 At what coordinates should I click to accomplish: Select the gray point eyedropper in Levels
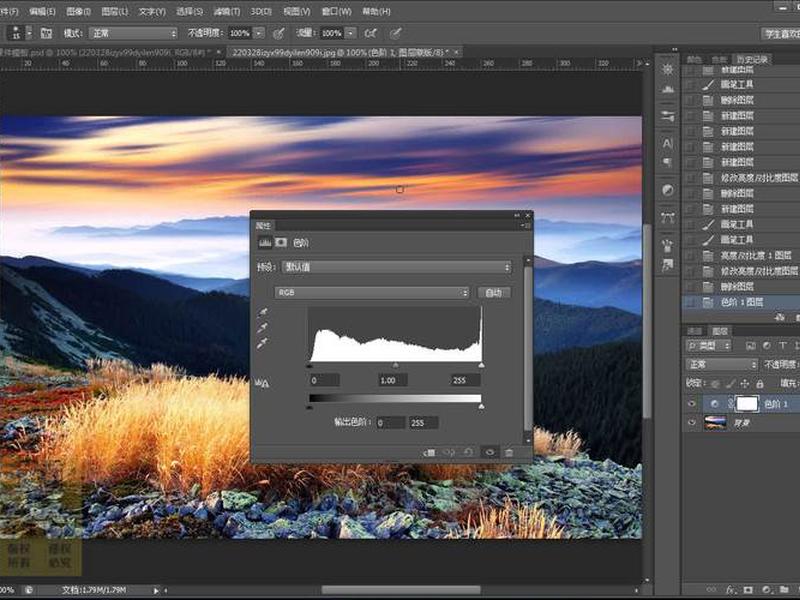(x=263, y=328)
